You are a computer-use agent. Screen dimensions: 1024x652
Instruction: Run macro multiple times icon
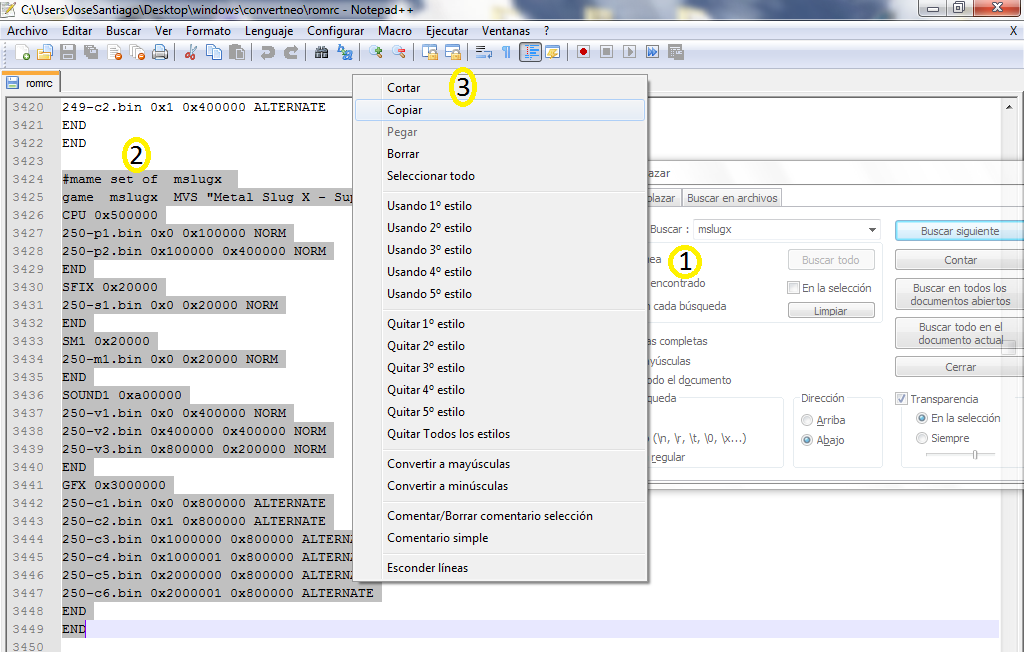(x=652, y=52)
